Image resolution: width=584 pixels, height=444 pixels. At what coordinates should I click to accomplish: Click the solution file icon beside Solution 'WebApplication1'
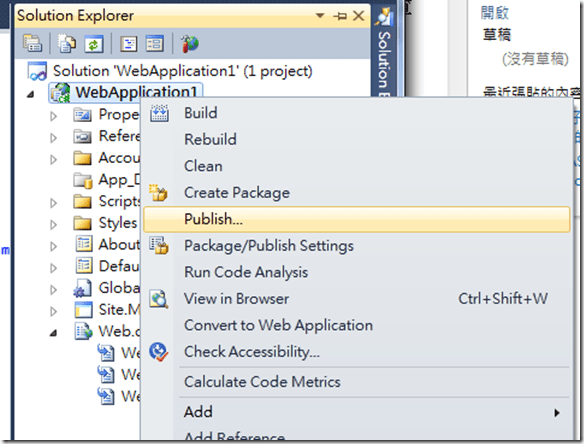tap(37, 71)
